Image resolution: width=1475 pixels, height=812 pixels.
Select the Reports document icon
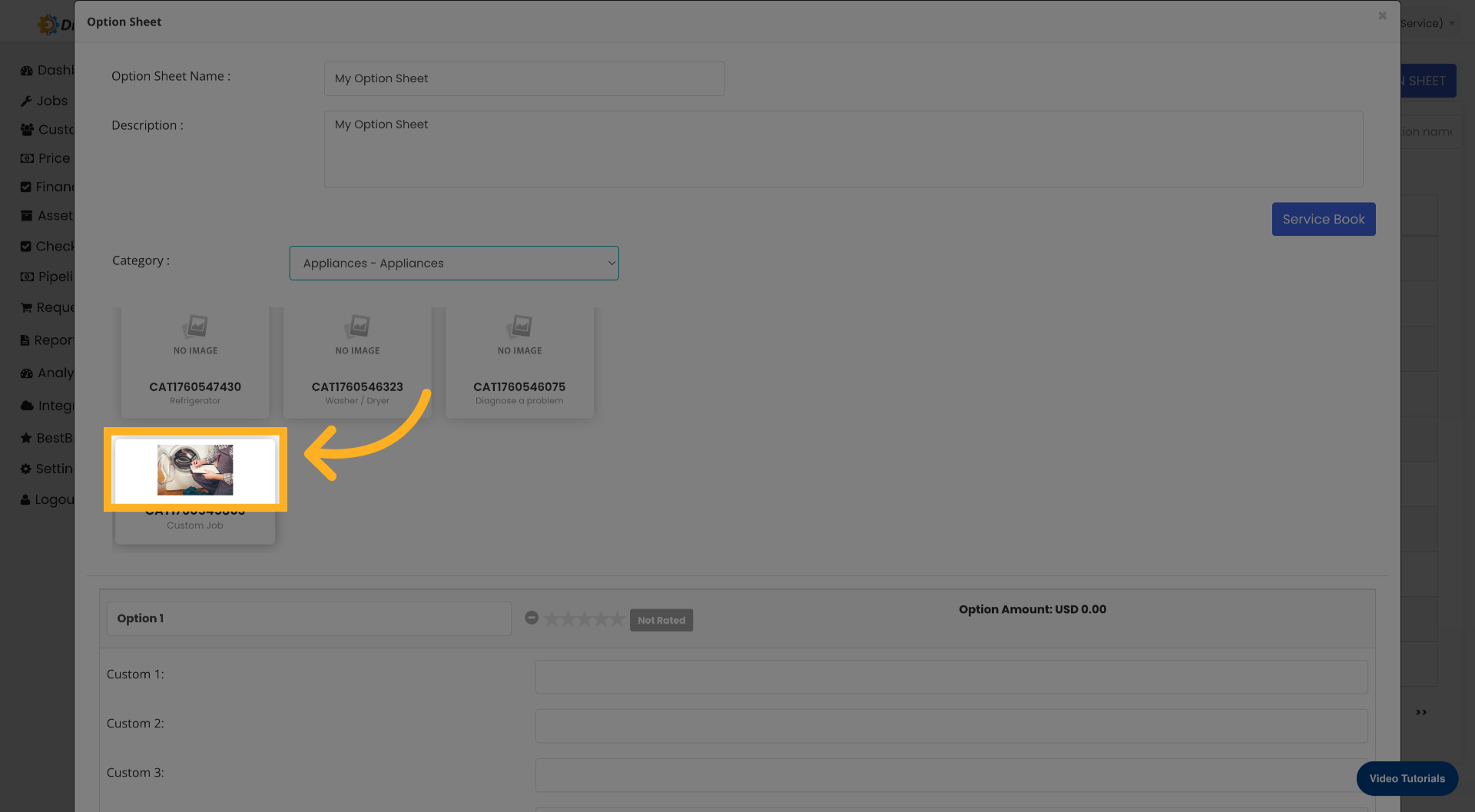coord(26,340)
